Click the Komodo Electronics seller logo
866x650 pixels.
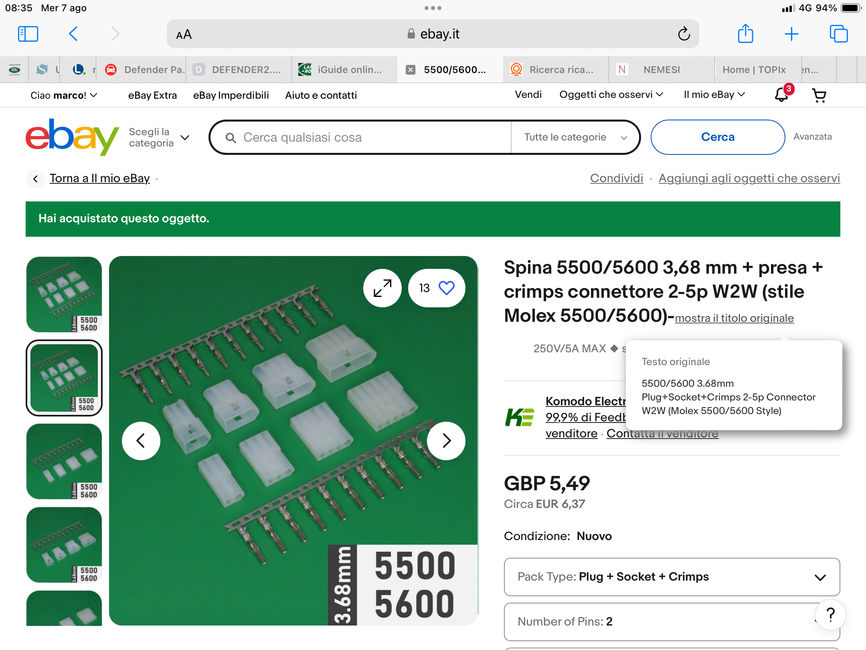519,417
